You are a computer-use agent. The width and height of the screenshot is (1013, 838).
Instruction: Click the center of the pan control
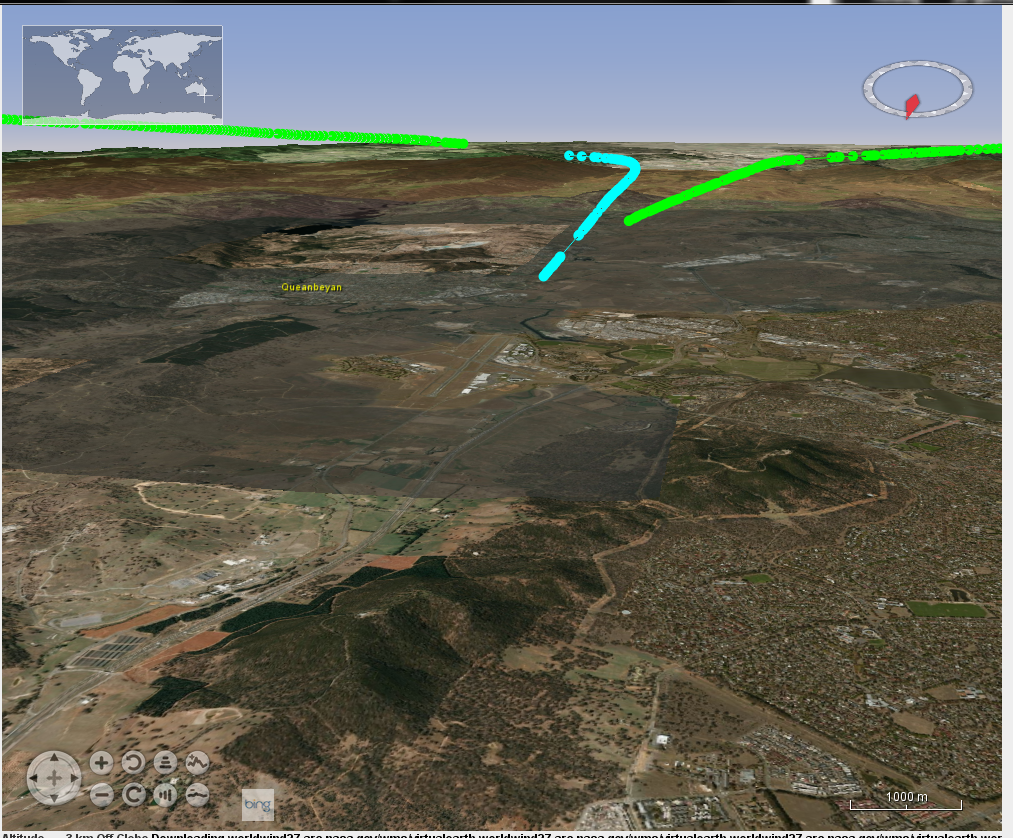(54, 779)
